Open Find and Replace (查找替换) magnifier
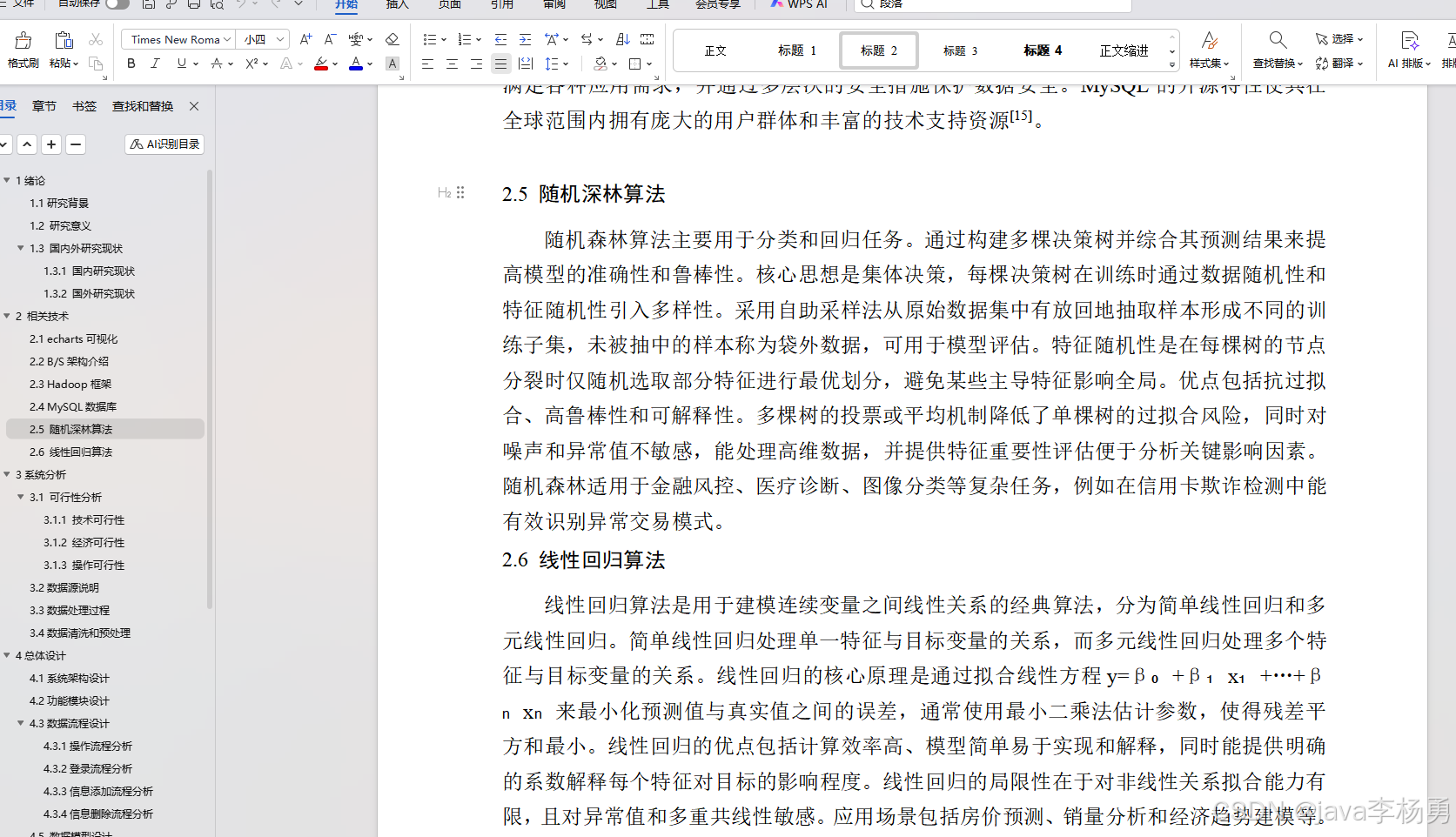Screen dimensions: 1456x837 coord(1278,40)
